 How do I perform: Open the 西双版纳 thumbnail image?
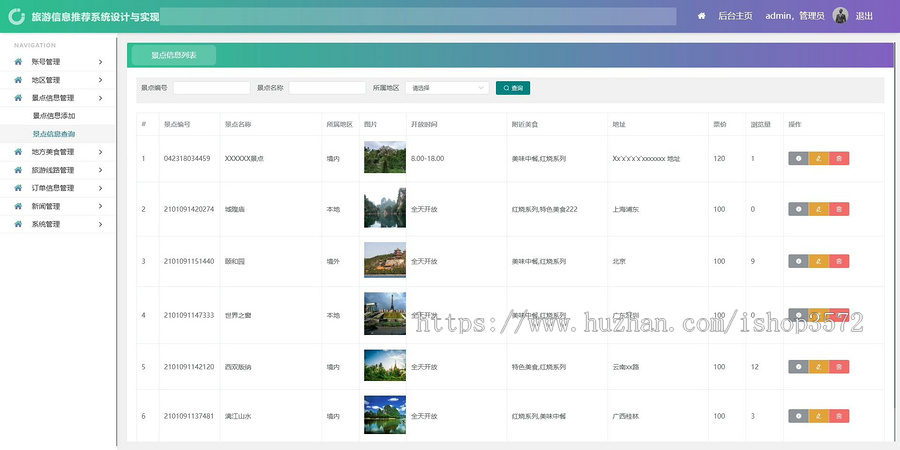[385, 365]
